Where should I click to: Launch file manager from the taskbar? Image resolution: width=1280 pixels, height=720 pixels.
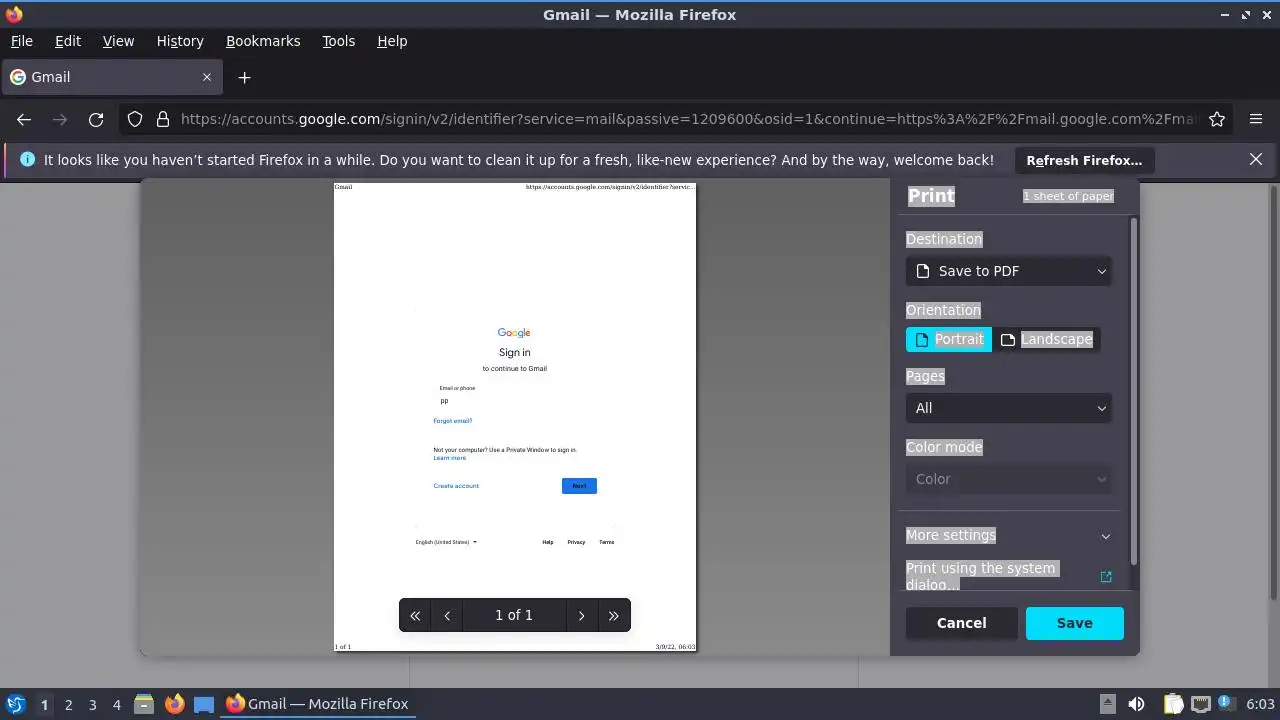143,704
